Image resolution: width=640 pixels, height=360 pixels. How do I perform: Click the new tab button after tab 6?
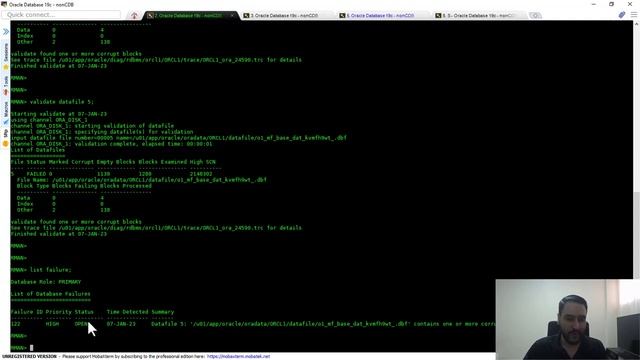[x=535, y=16]
